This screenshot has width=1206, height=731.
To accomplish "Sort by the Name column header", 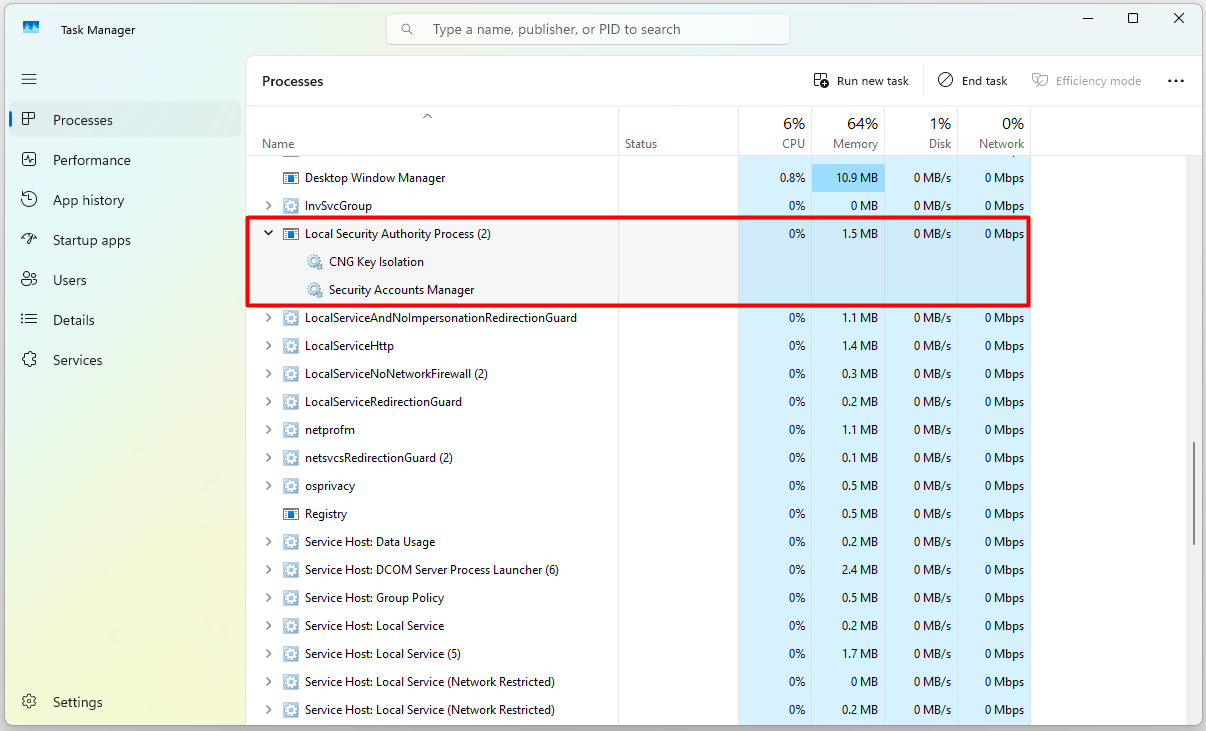I will point(432,131).
